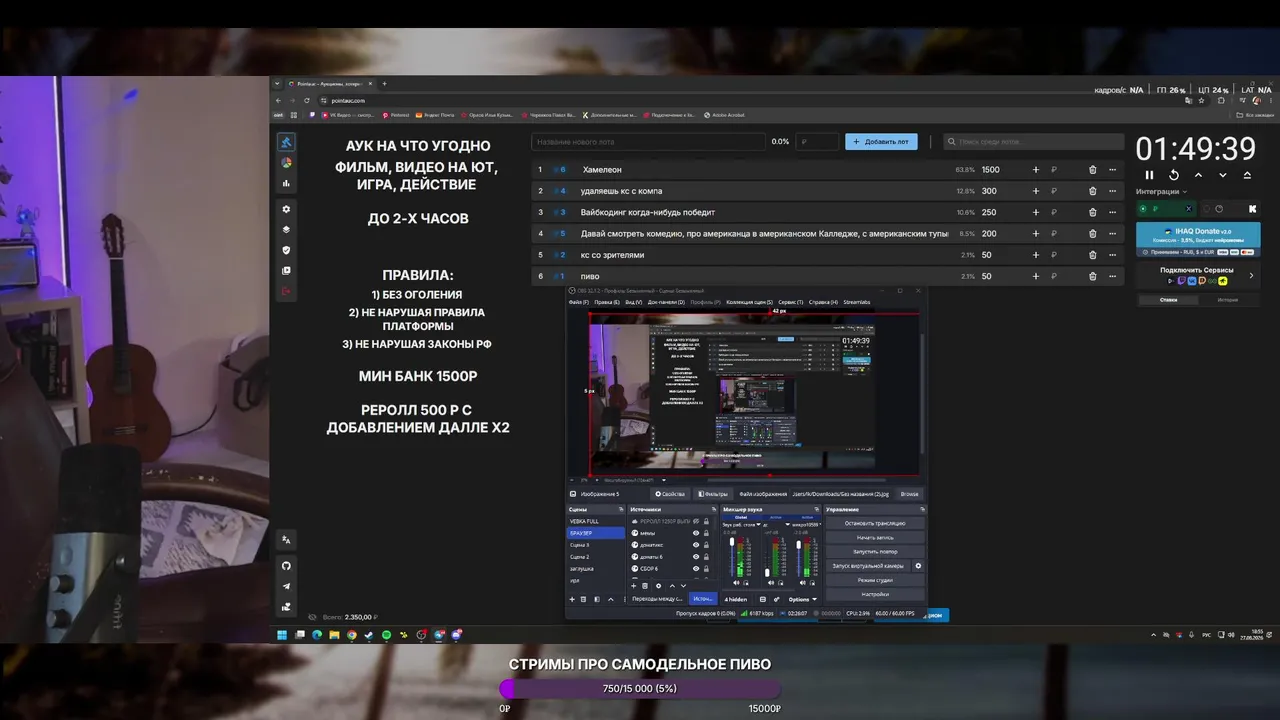Image resolution: width=1280 pixels, height=720 pixels.
Task: Click the ruble icon on the 'удаляешь кс с компа' lot
Action: coord(1054,191)
